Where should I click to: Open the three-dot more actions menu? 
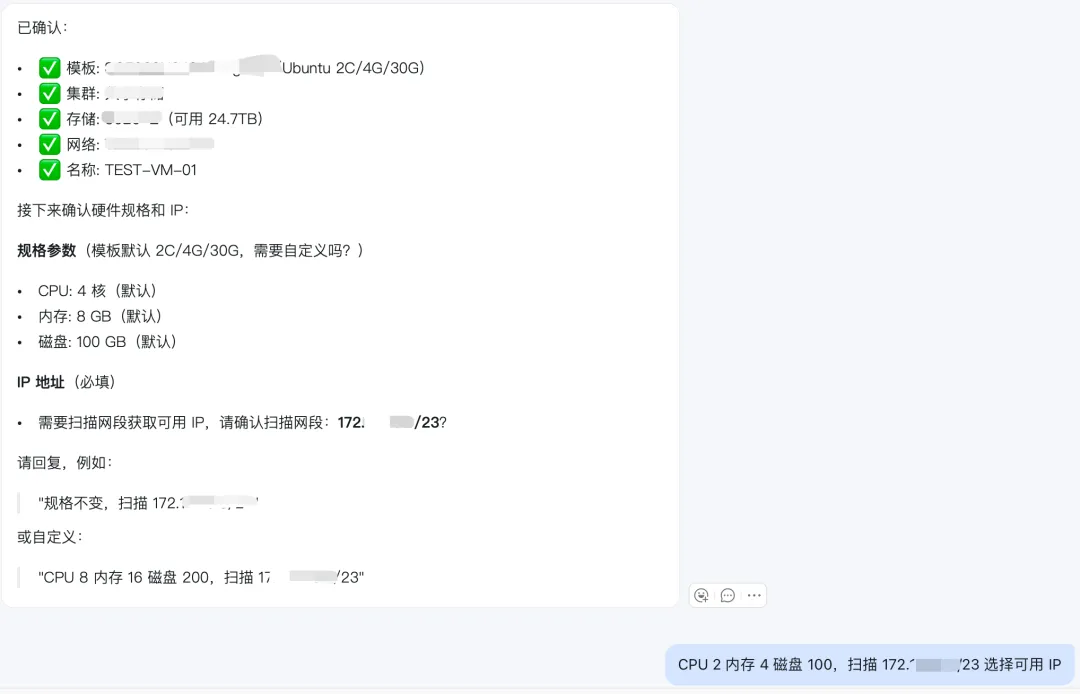tap(754, 596)
